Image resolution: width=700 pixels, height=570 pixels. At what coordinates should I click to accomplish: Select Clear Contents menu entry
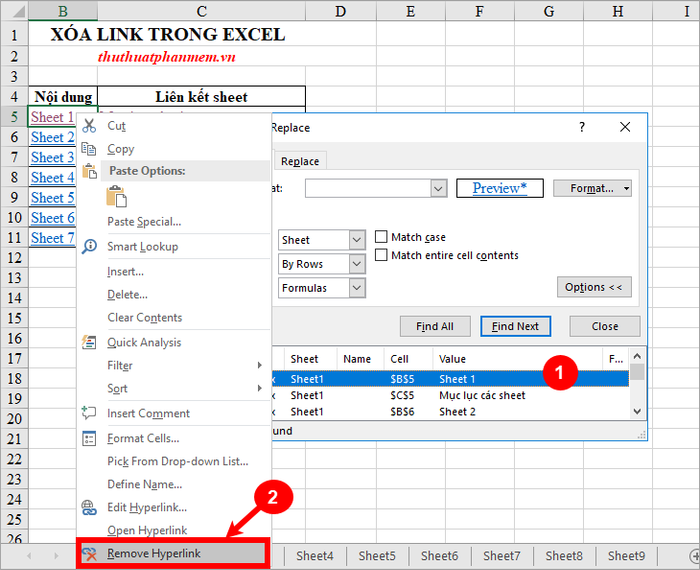(174, 317)
